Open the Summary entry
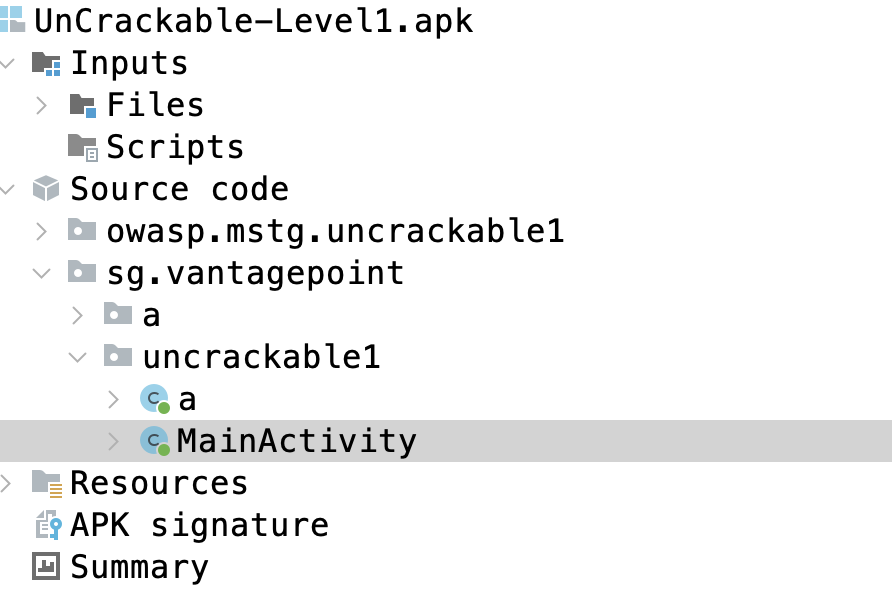The height and width of the screenshot is (604, 892). (x=139, y=568)
